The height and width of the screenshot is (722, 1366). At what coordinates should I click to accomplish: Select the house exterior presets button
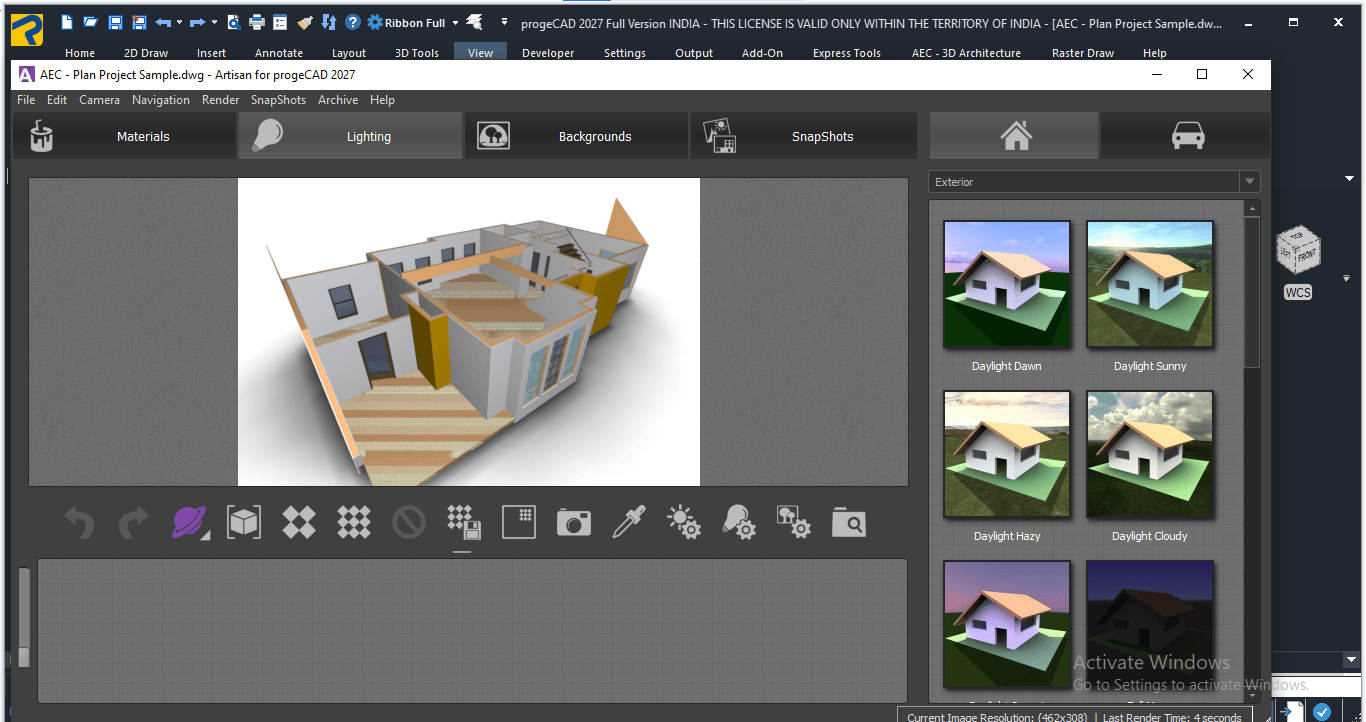pyautogui.click(x=1015, y=136)
